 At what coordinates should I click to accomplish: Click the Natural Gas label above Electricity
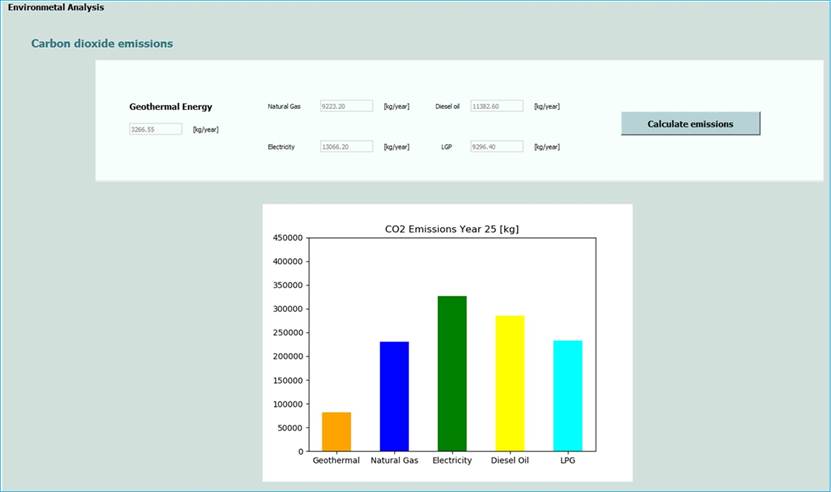click(285, 106)
